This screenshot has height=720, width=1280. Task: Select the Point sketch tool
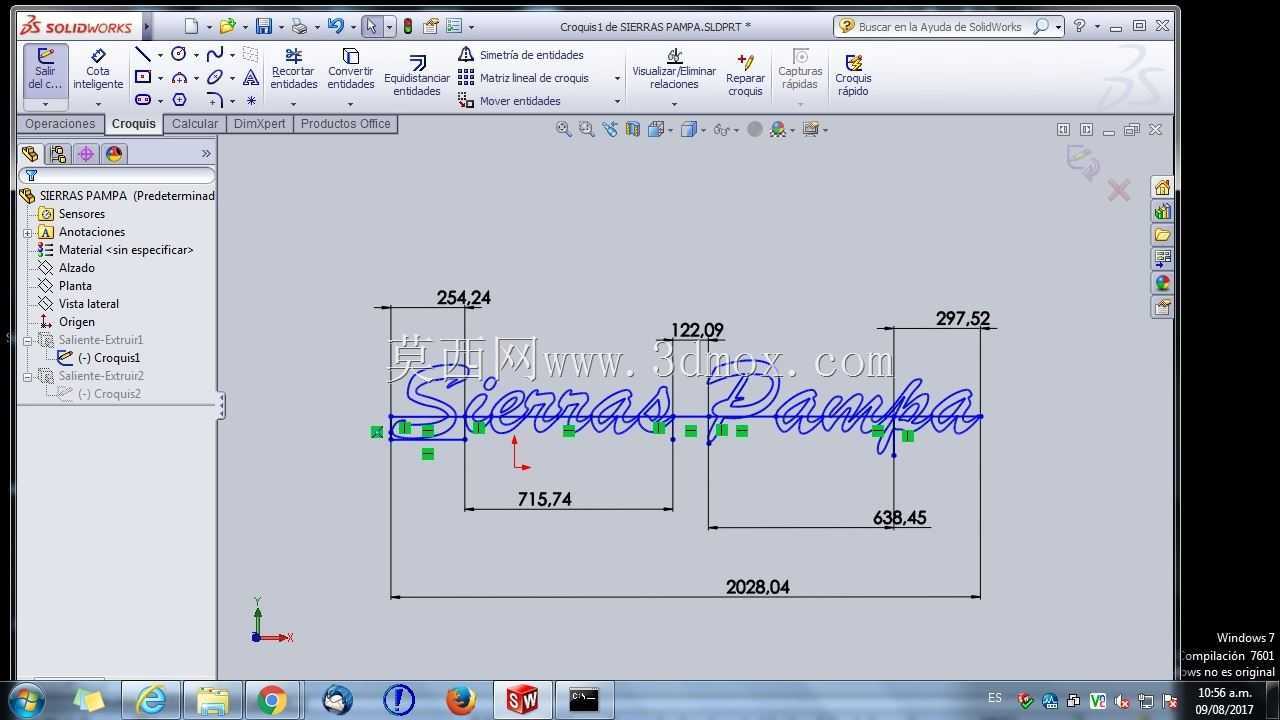coord(251,100)
